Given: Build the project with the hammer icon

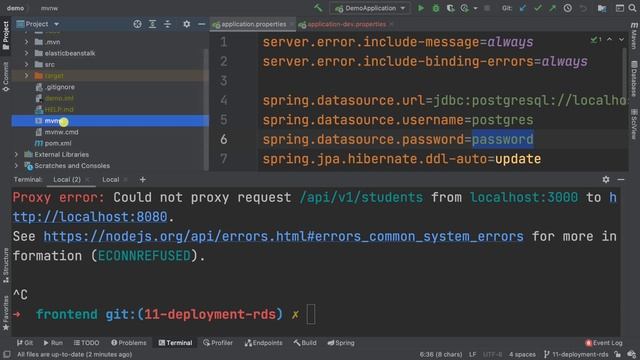Looking at the screenshot, I should pyautogui.click(x=318, y=8).
